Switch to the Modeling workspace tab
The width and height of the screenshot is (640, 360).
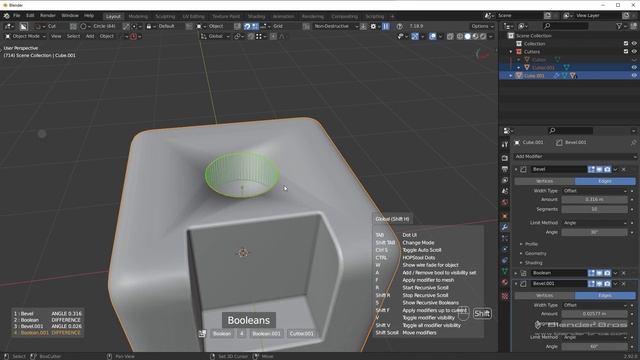point(138,17)
